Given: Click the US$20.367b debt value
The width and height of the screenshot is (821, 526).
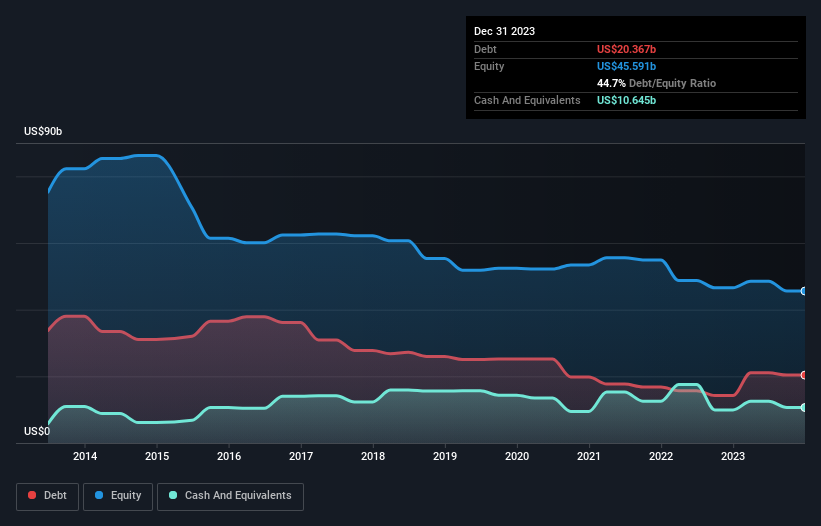Looking at the screenshot, I should pyautogui.click(x=626, y=49).
